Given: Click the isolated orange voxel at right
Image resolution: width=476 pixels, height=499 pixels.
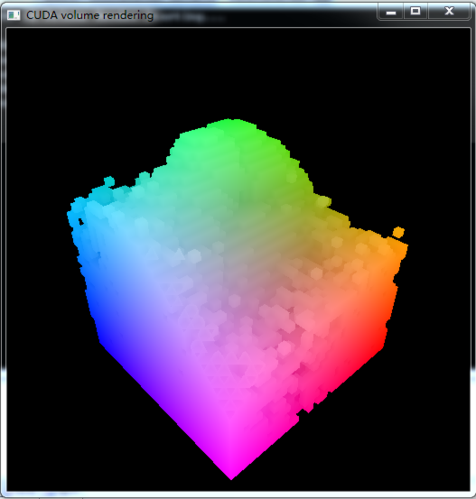Looking at the screenshot, I should coord(399,232).
